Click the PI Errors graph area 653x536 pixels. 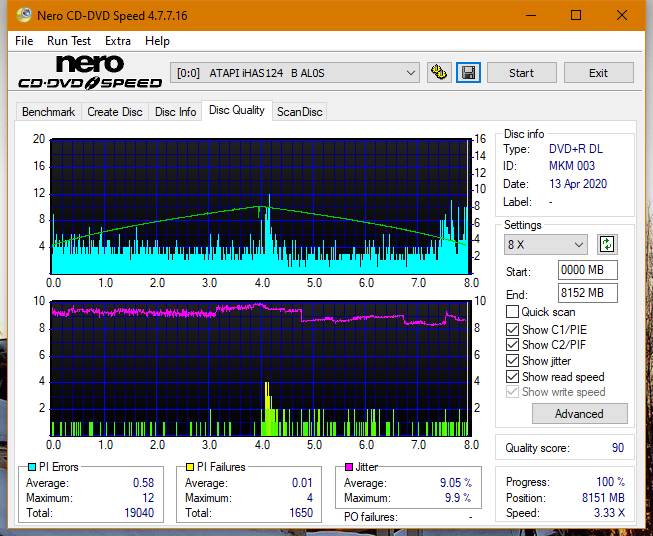point(261,207)
